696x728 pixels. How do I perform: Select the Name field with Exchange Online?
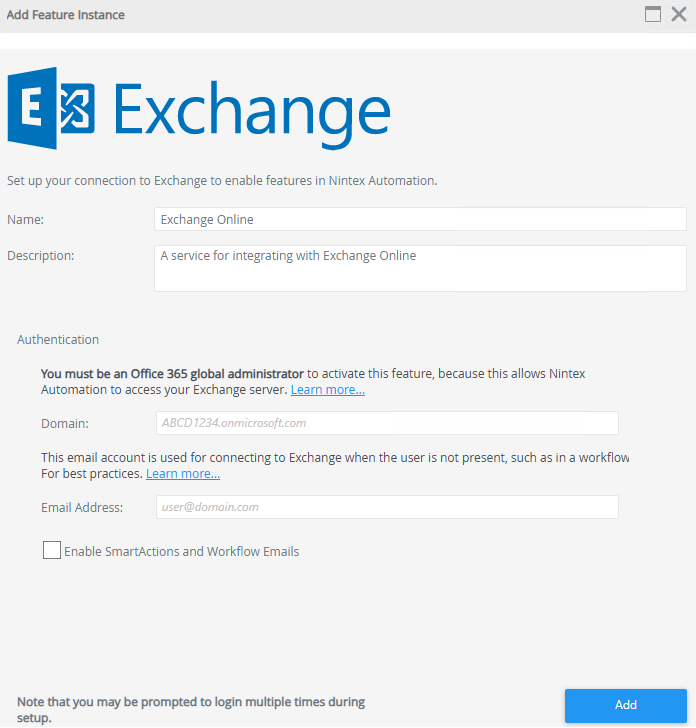point(420,219)
